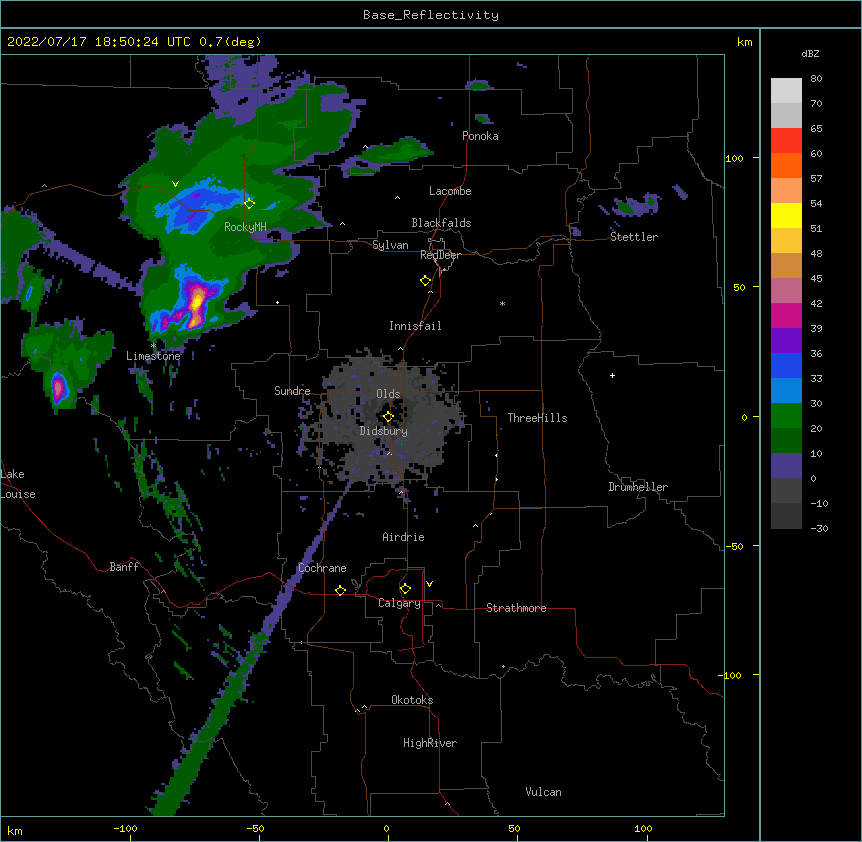Click the Limestone label

click(x=153, y=356)
